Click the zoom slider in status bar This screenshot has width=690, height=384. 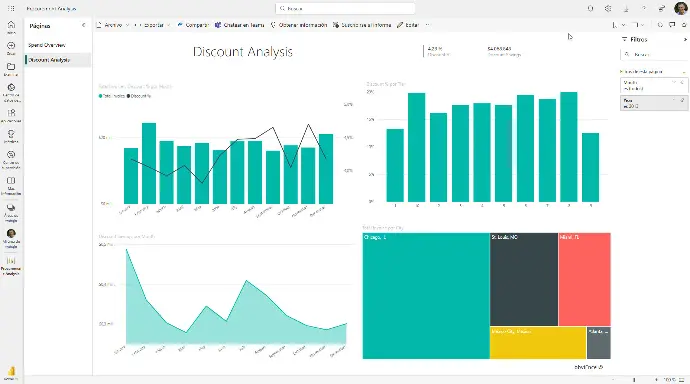pos(634,380)
